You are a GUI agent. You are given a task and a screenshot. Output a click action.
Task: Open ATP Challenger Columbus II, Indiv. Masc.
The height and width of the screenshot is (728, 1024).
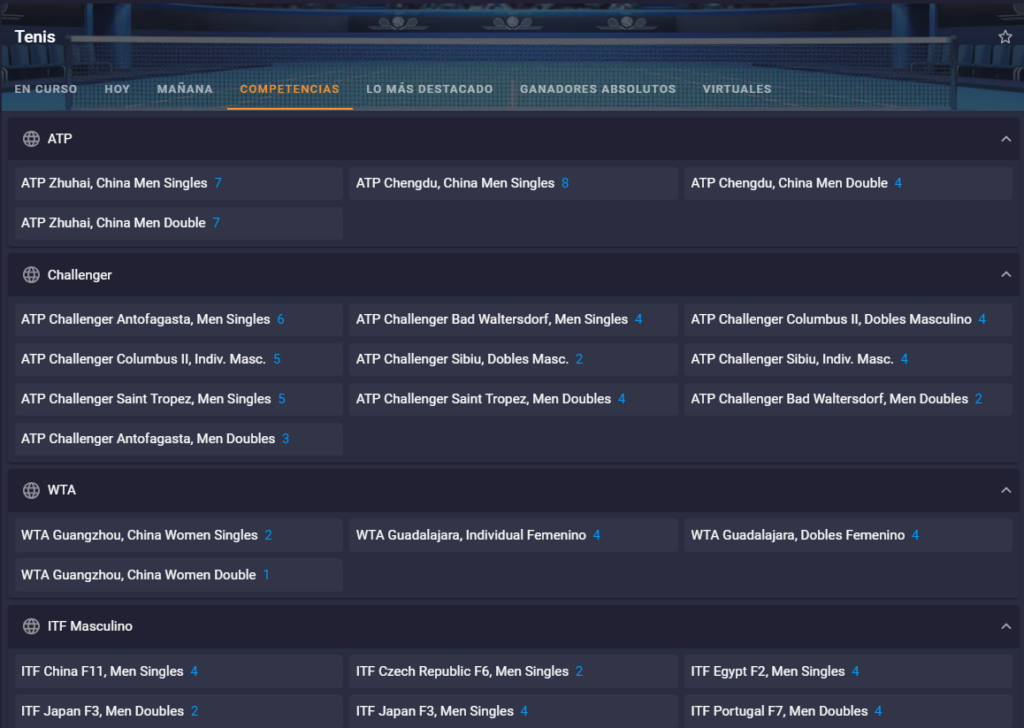point(178,359)
